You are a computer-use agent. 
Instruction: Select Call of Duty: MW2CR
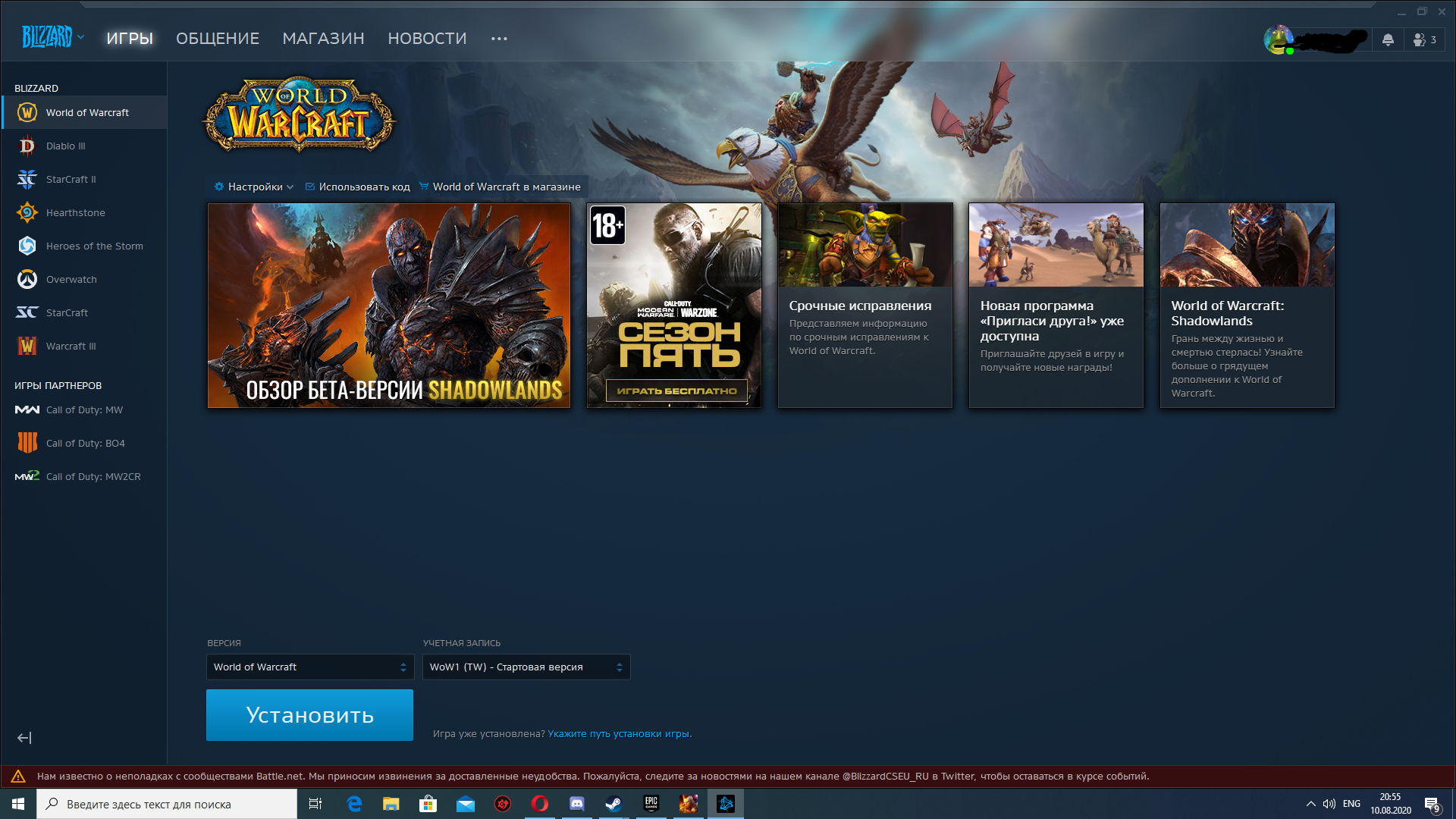(83, 476)
